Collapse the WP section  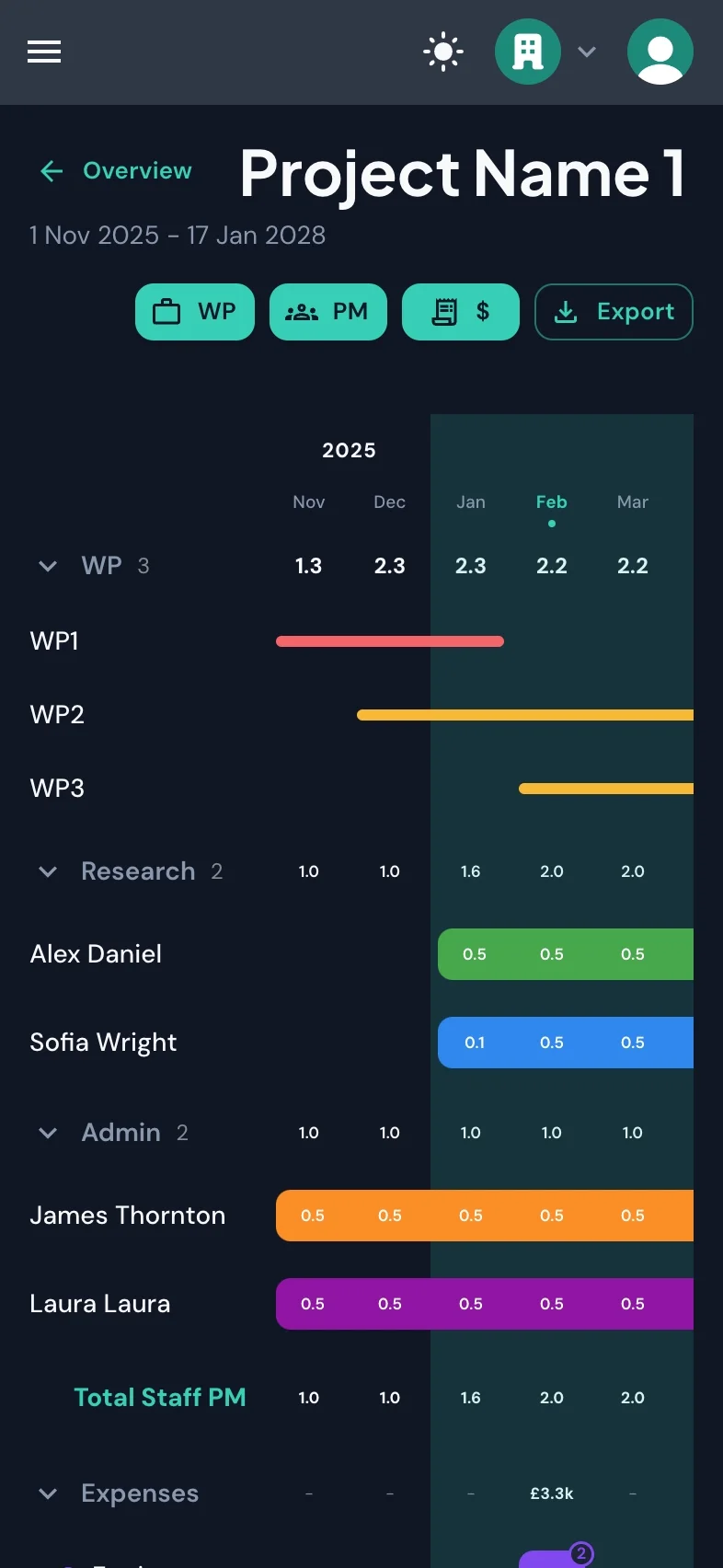[48, 566]
